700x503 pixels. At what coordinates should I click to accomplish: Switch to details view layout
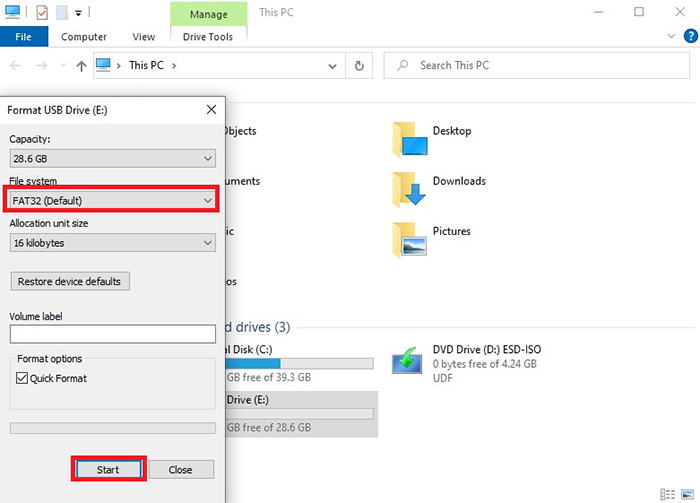667,494
